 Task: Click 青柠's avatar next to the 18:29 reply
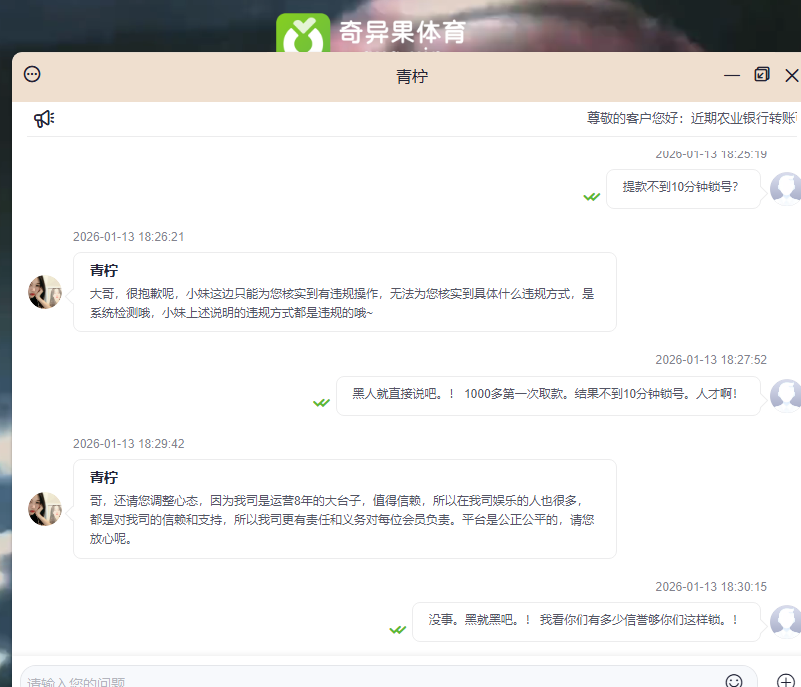[x=45, y=508]
